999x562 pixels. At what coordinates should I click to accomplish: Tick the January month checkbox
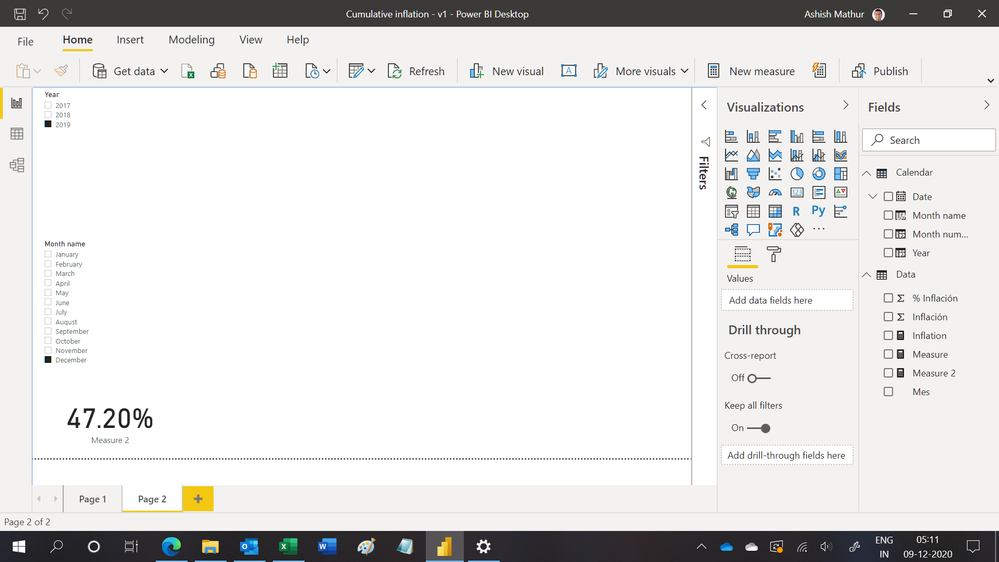click(x=48, y=254)
